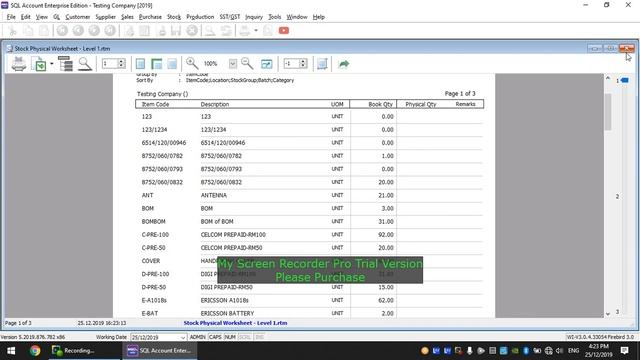The width and height of the screenshot is (640, 360).
Task: Toggle the report outline panel icon
Action: point(65,64)
